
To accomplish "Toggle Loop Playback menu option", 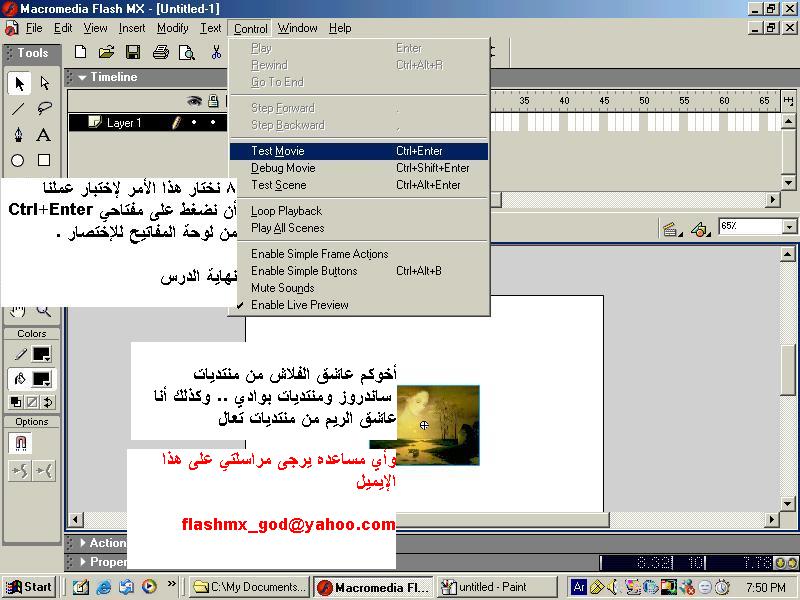I will pos(359,211).
